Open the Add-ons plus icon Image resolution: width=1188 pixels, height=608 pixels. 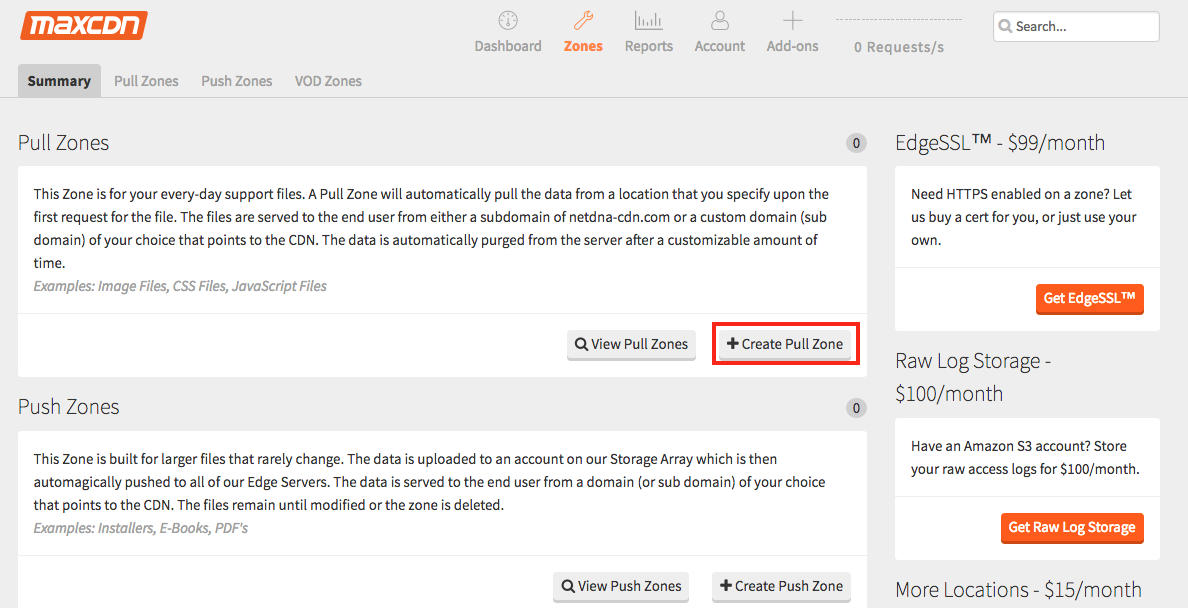792,21
